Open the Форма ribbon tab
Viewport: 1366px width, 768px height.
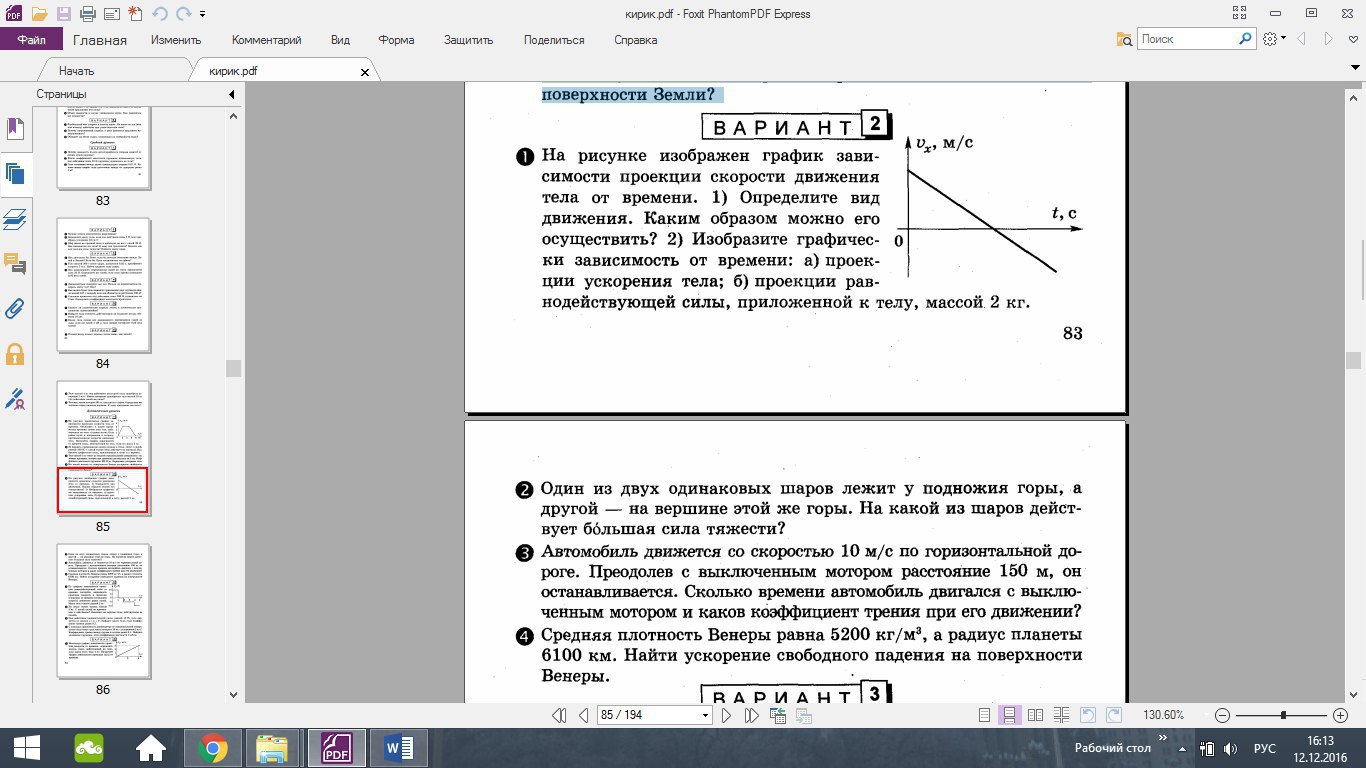click(x=397, y=40)
